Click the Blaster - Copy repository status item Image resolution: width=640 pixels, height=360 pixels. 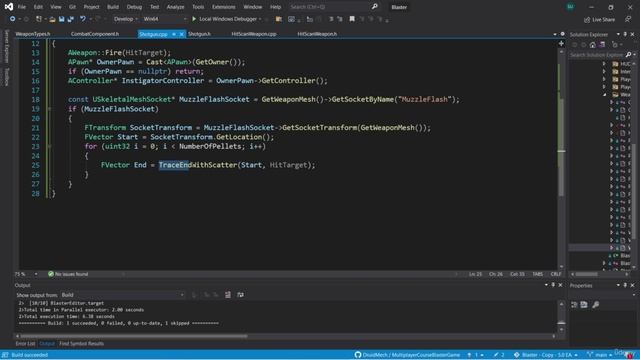click(x=546, y=355)
